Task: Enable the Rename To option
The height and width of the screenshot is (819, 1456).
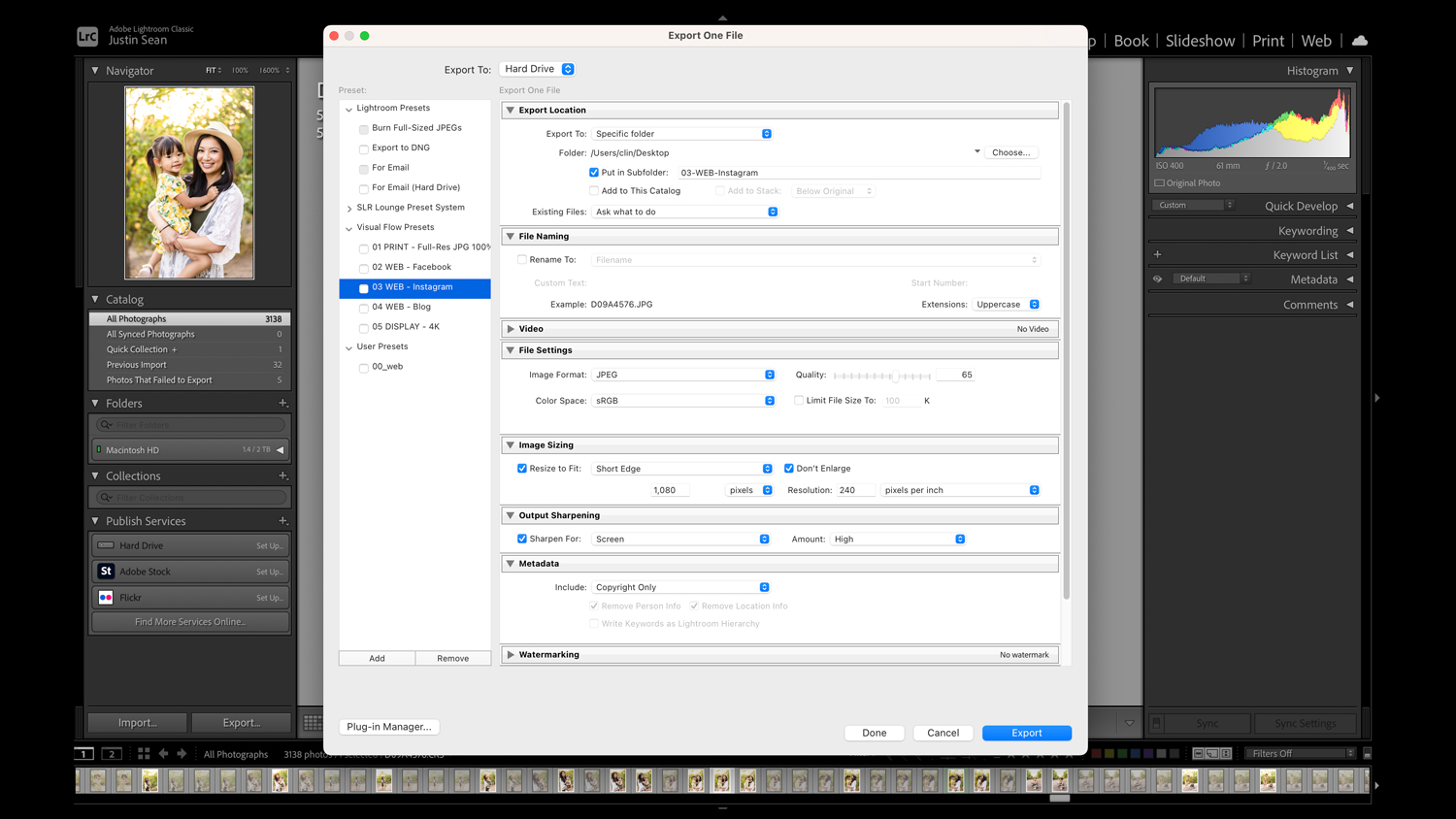Action: click(x=522, y=259)
